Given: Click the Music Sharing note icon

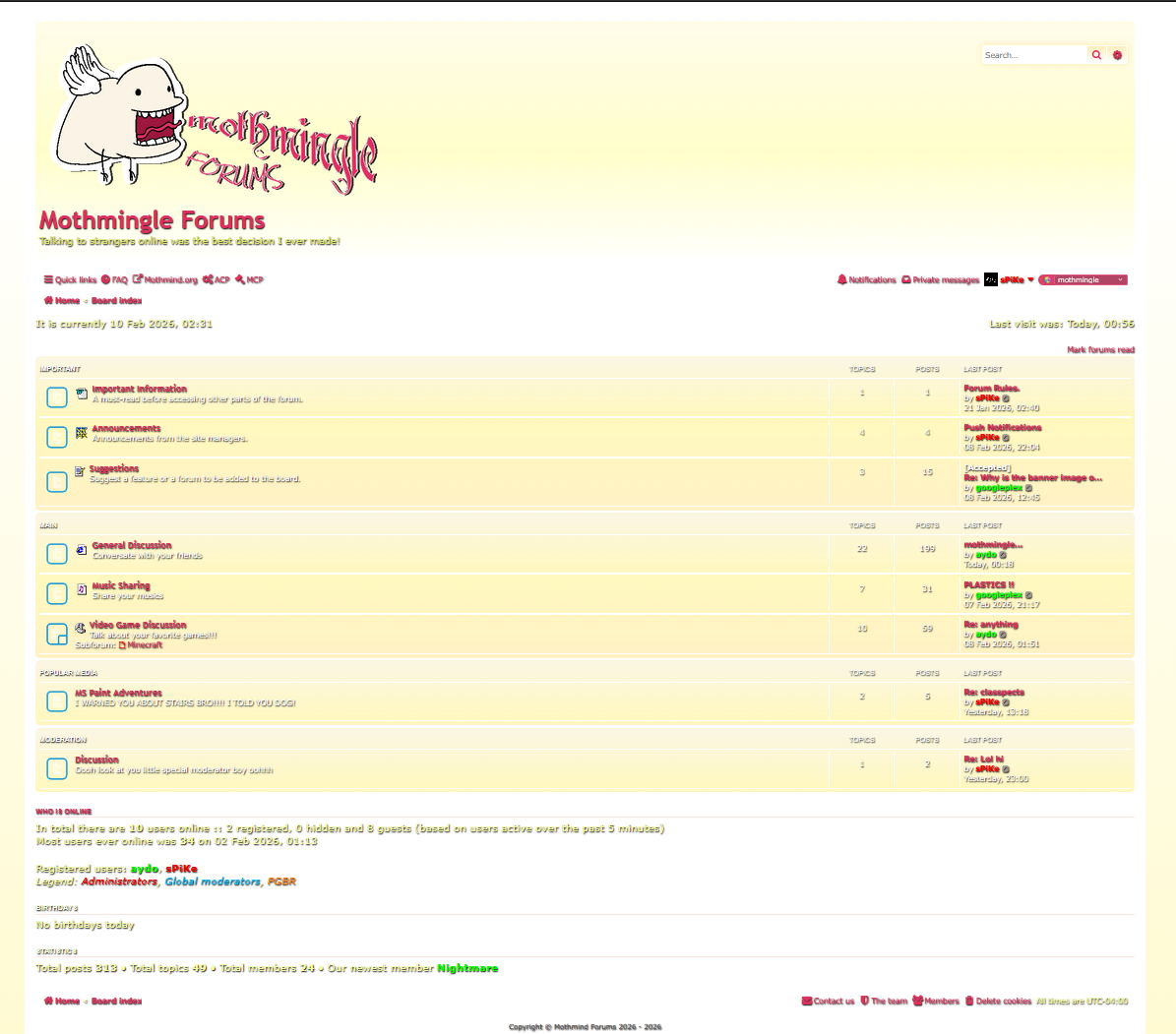Looking at the screenshot, I should [82, 590].
